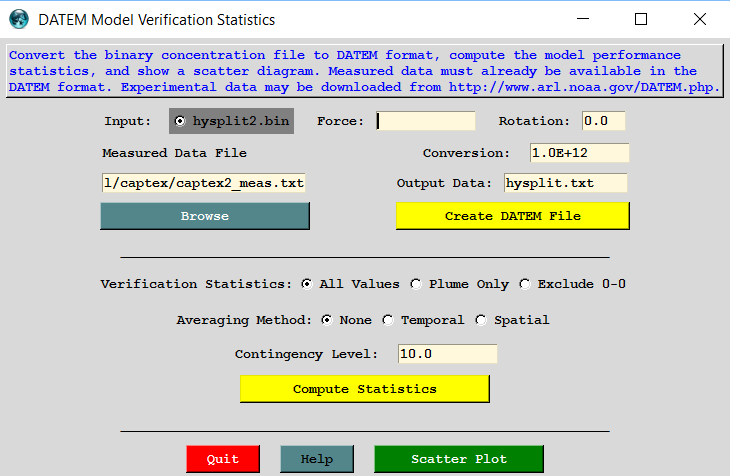
Task: Click the red Quit button
Action: point(222,459)
